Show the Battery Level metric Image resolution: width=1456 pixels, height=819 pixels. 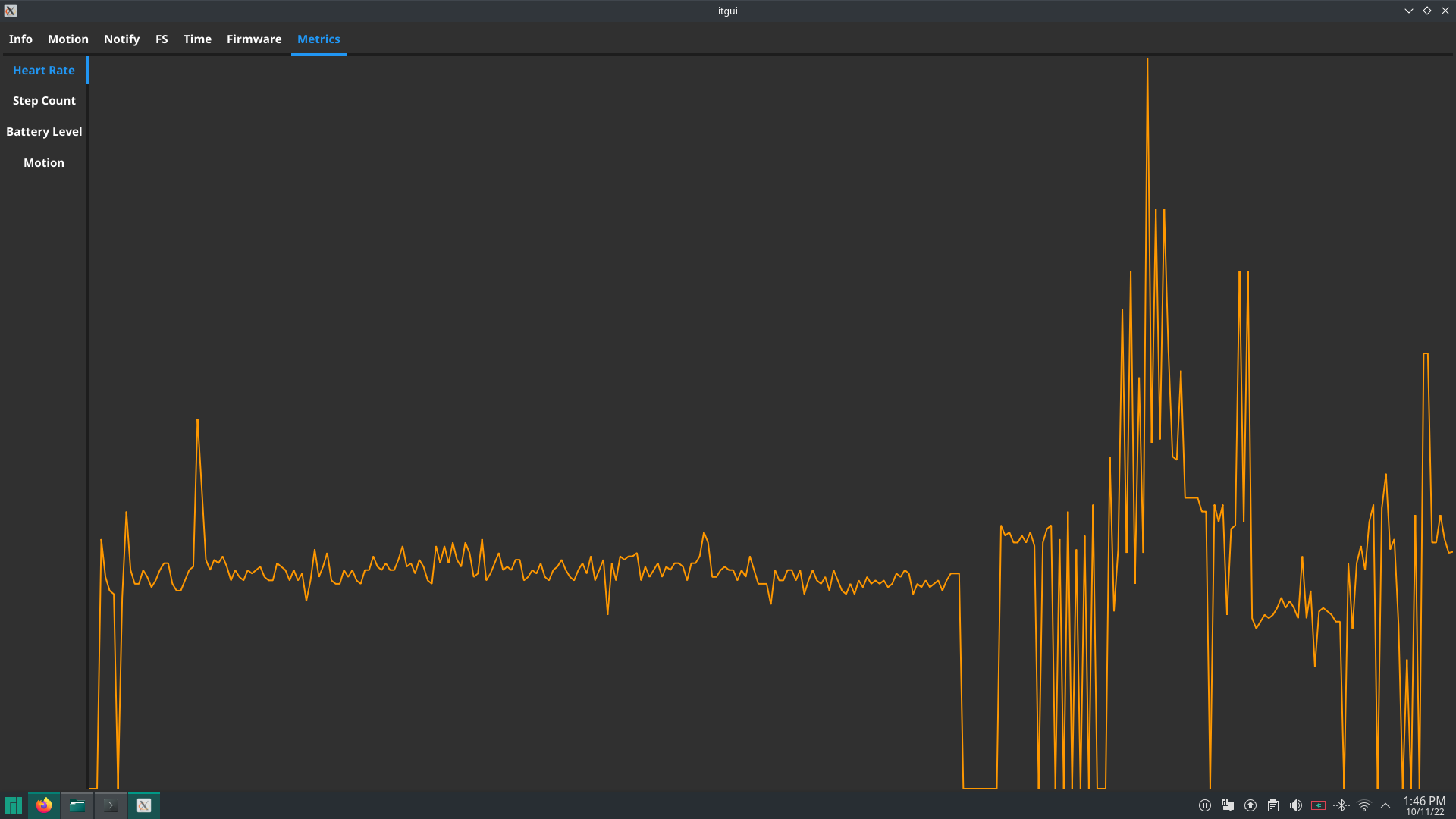point(44,132)
